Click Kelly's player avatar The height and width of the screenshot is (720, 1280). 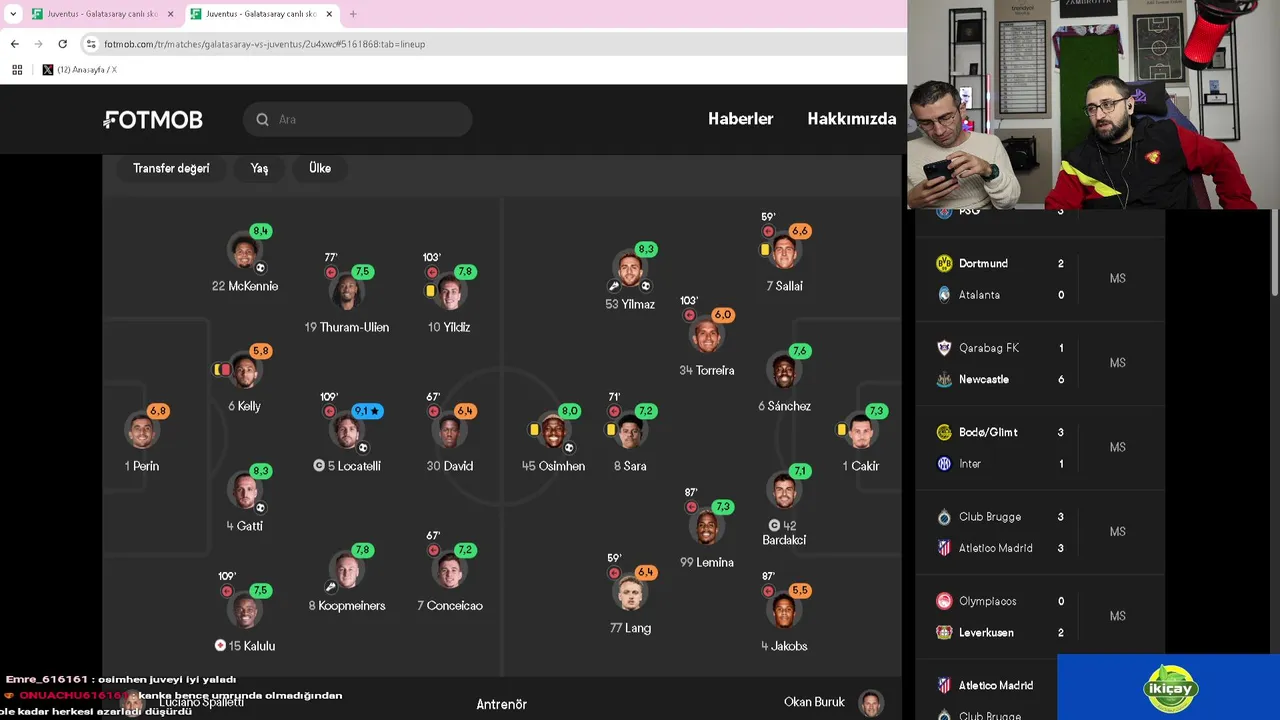245,372
